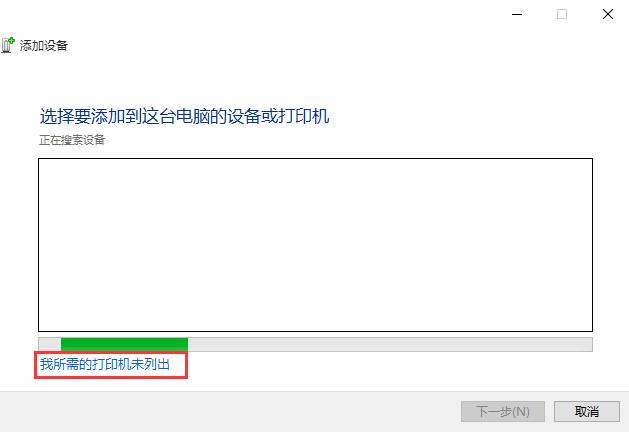Click the green plus badge on device icon

tap(12, 40)
